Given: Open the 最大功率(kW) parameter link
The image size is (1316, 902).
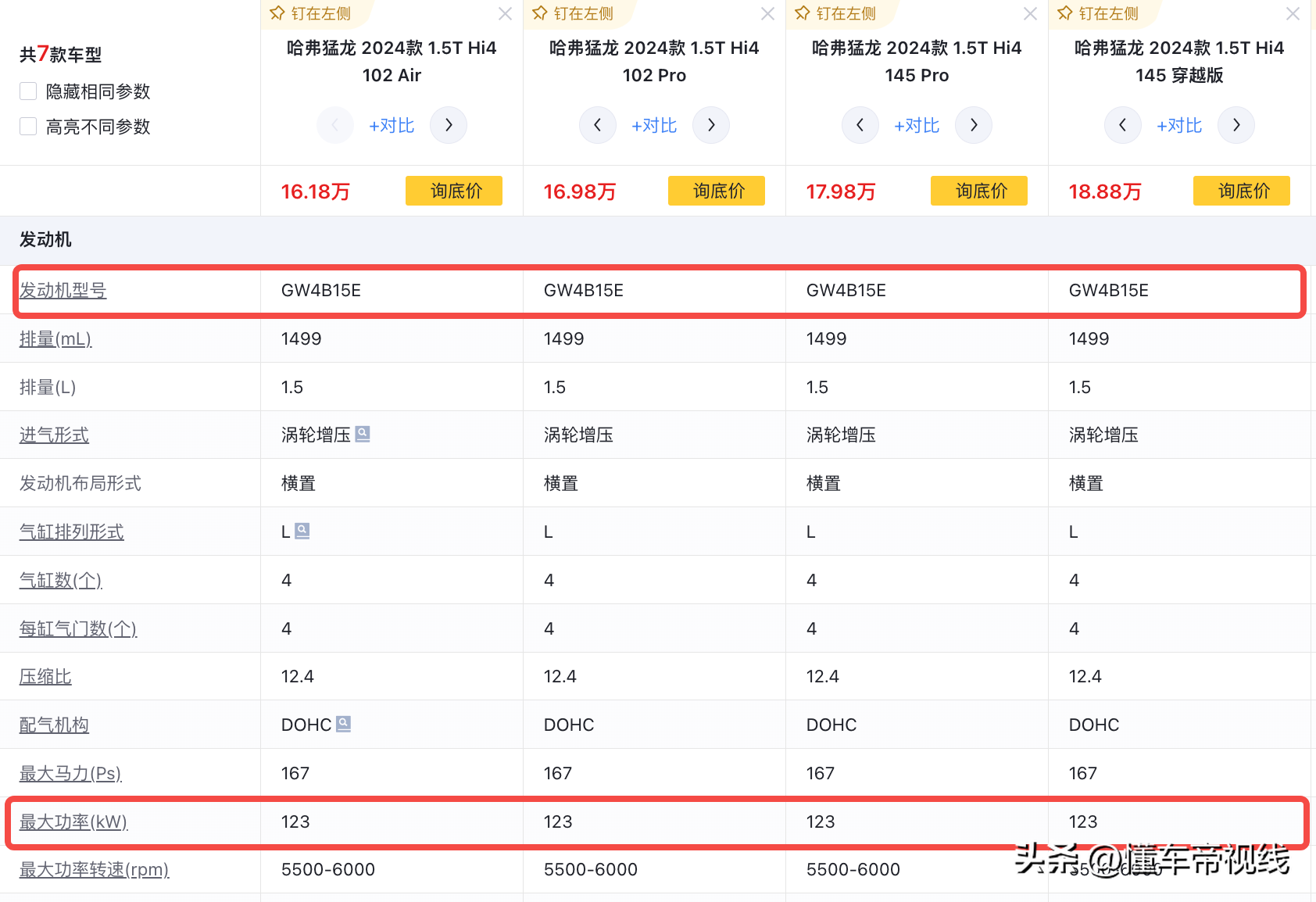Looking at the screenshot, I should (73, 822).
